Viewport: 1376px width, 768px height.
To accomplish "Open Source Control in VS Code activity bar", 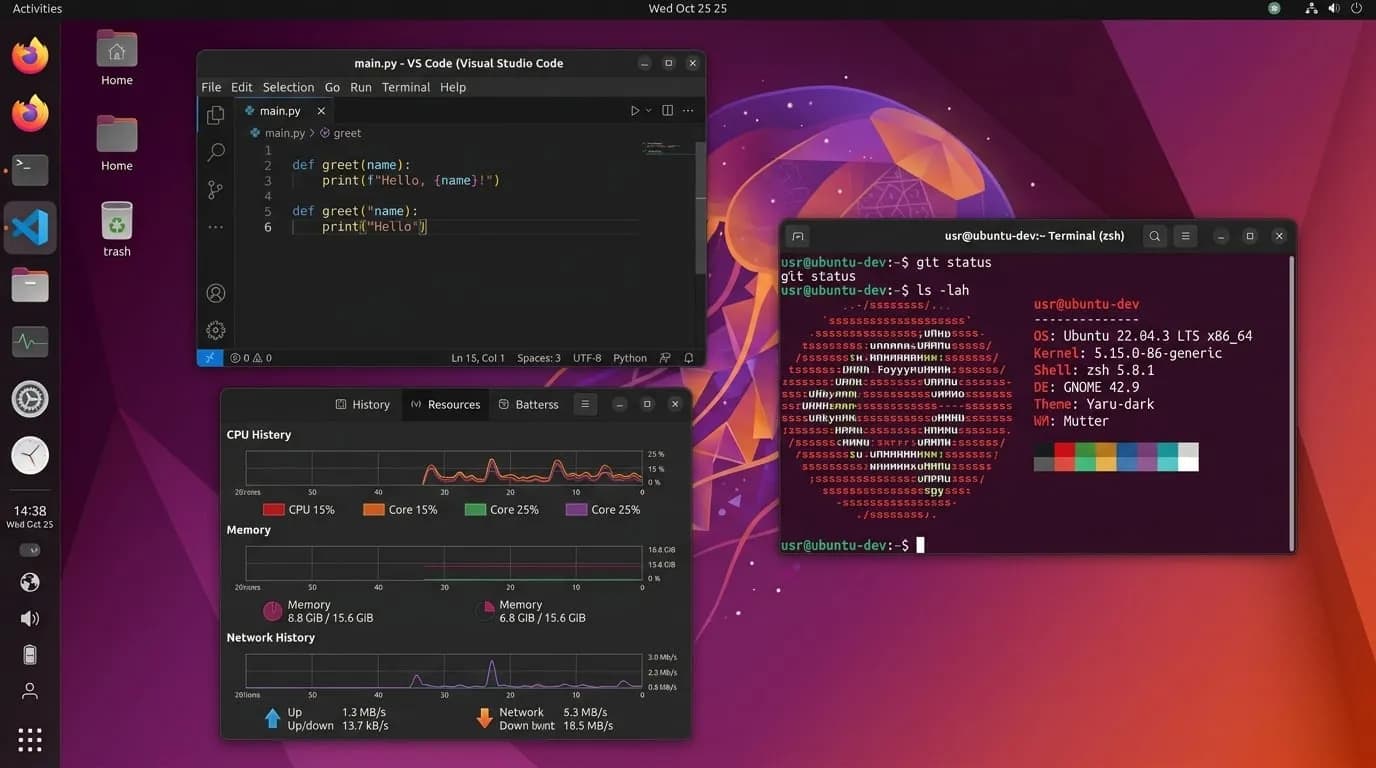I will pos(215,189).
